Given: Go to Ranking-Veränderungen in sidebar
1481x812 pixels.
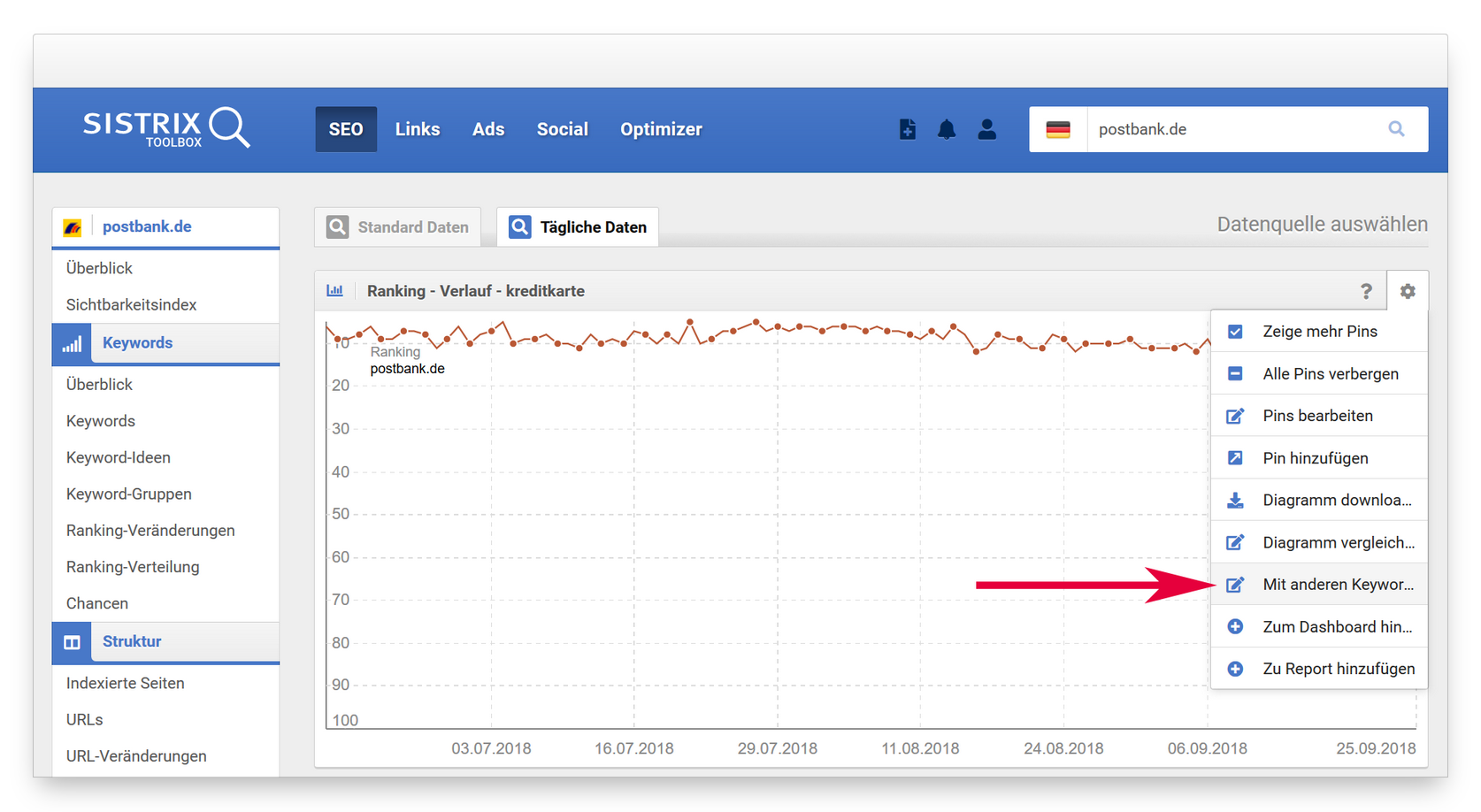Looking at the screenshot, I should (x=150, y=531).
